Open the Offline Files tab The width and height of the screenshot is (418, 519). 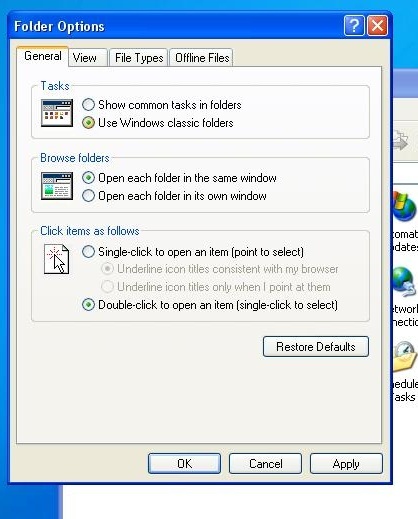tap(202, 58)
